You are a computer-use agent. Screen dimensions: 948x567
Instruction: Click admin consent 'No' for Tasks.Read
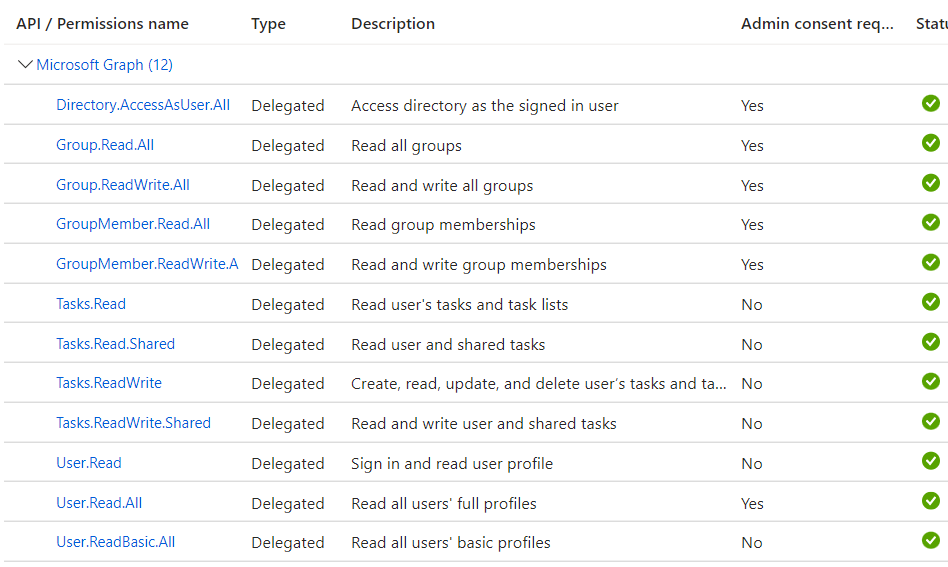(x=752, y=305)
